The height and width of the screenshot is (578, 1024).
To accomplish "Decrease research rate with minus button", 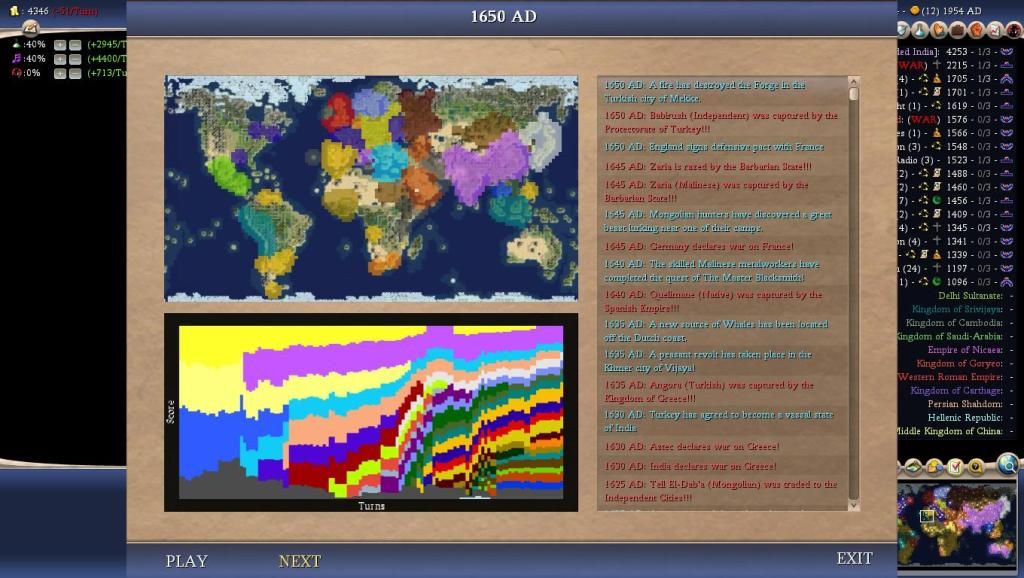I will [75, 44].
